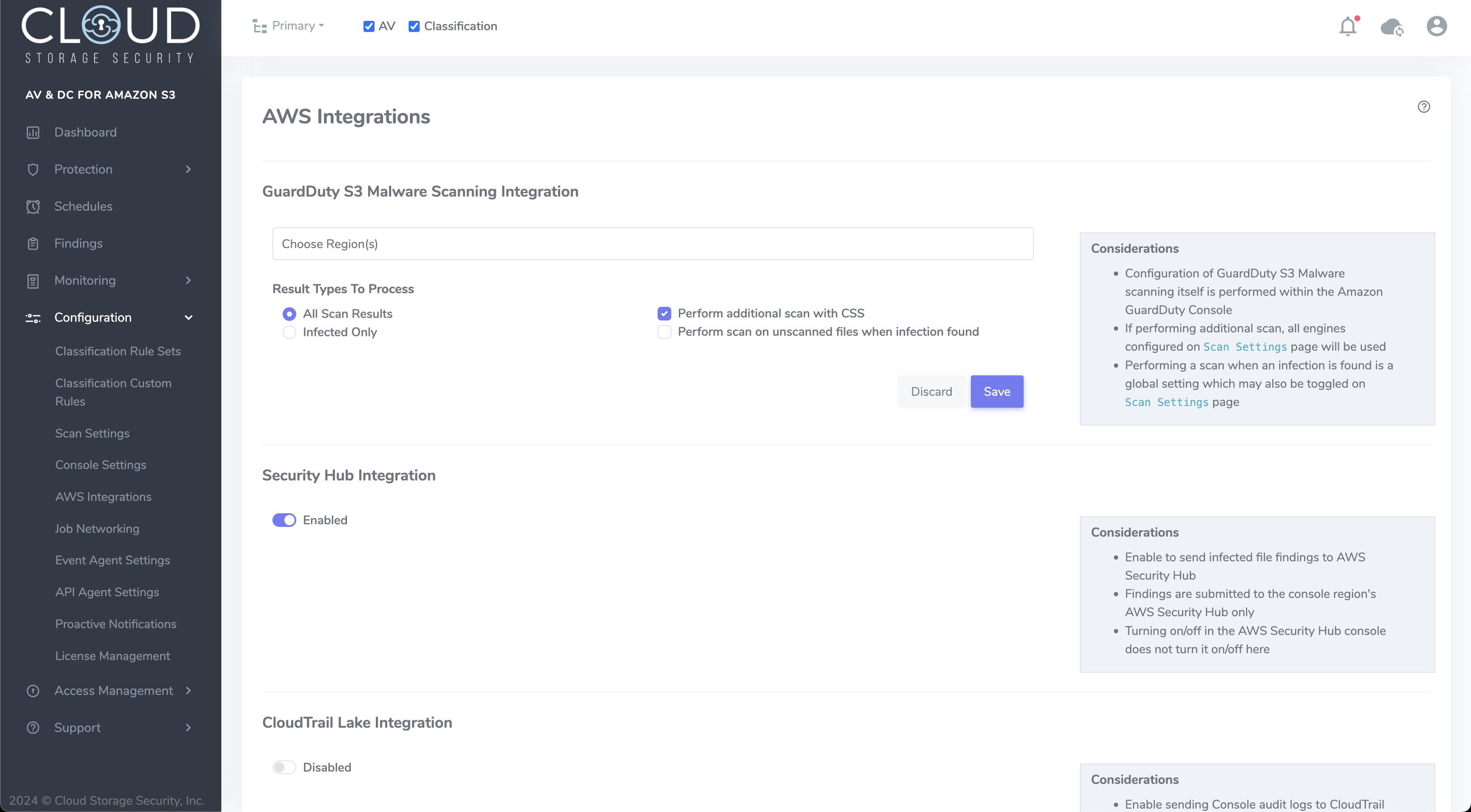Click the help question mark icon

point(1424,107)
